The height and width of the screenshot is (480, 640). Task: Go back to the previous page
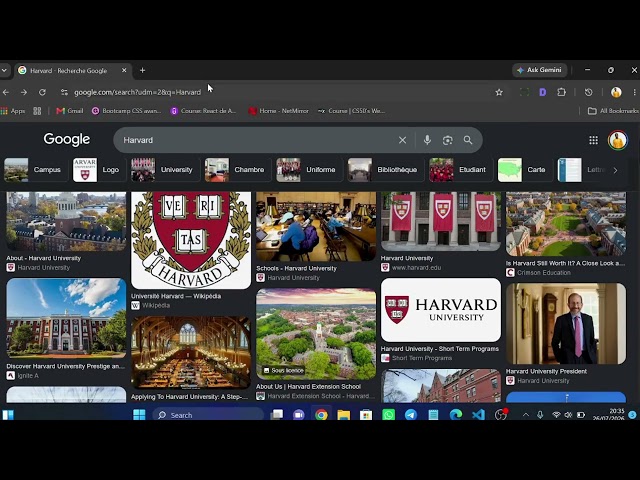coord(6,92)
